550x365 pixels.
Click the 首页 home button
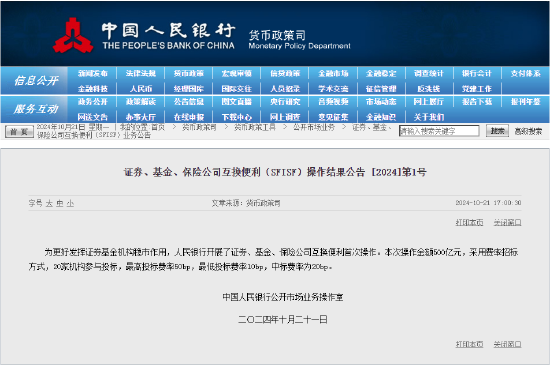point(19,132)
